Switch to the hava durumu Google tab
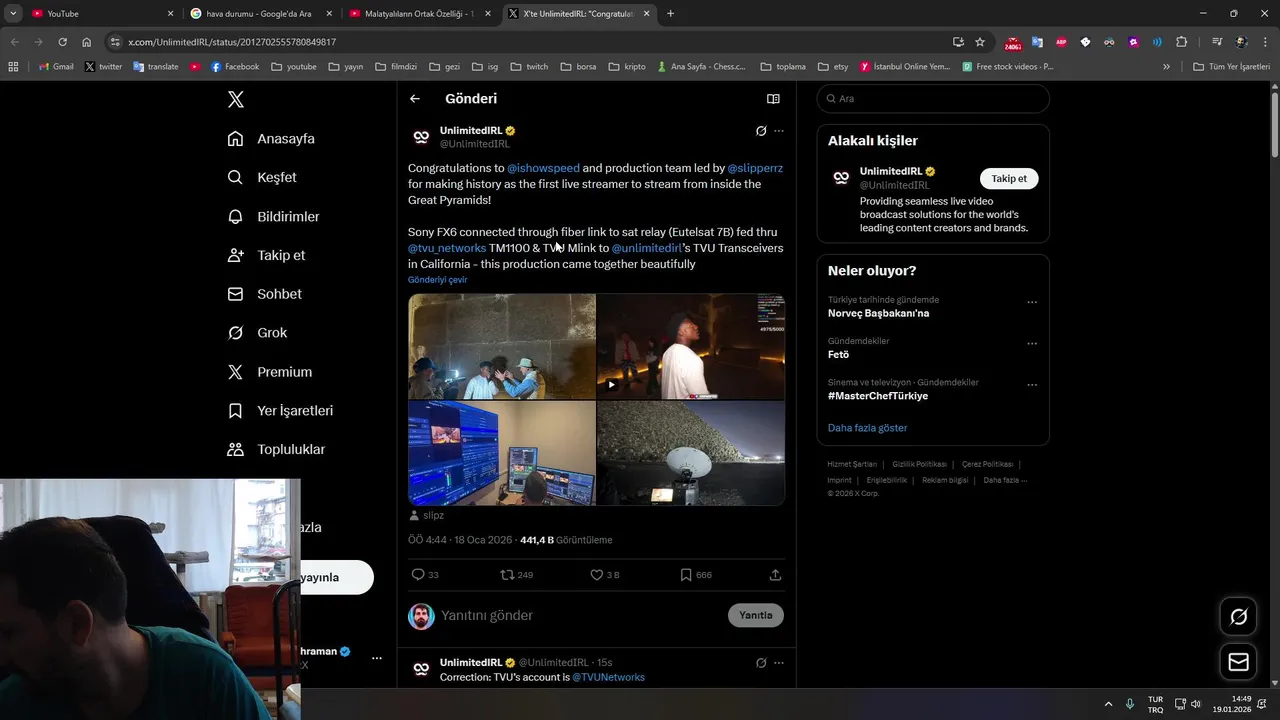Image resolution: width=1280 pixels, height=720 pixels. 260,14
